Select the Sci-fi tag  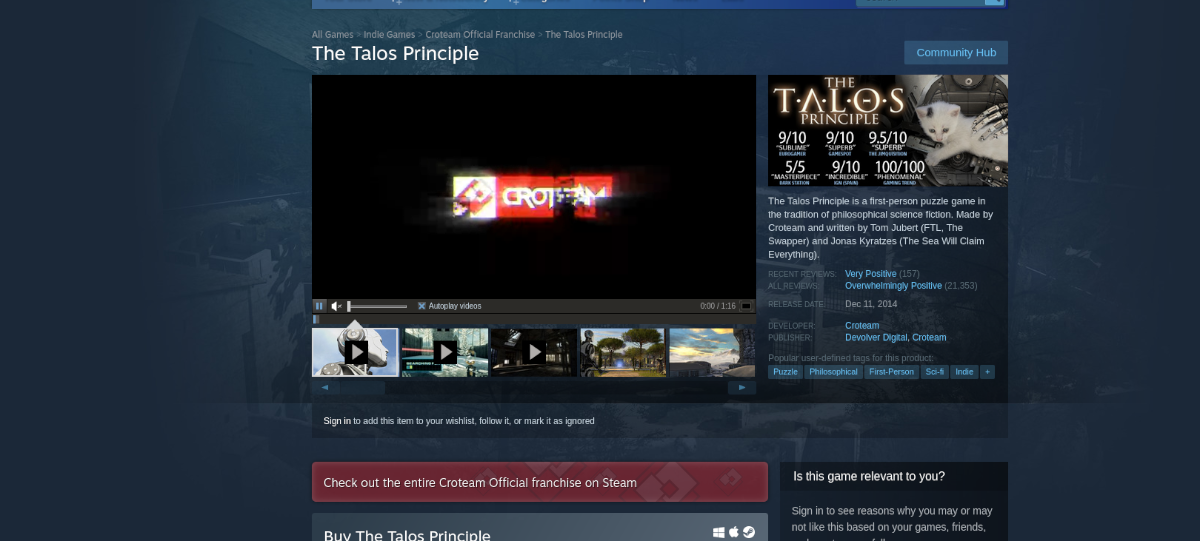point(934,372)
